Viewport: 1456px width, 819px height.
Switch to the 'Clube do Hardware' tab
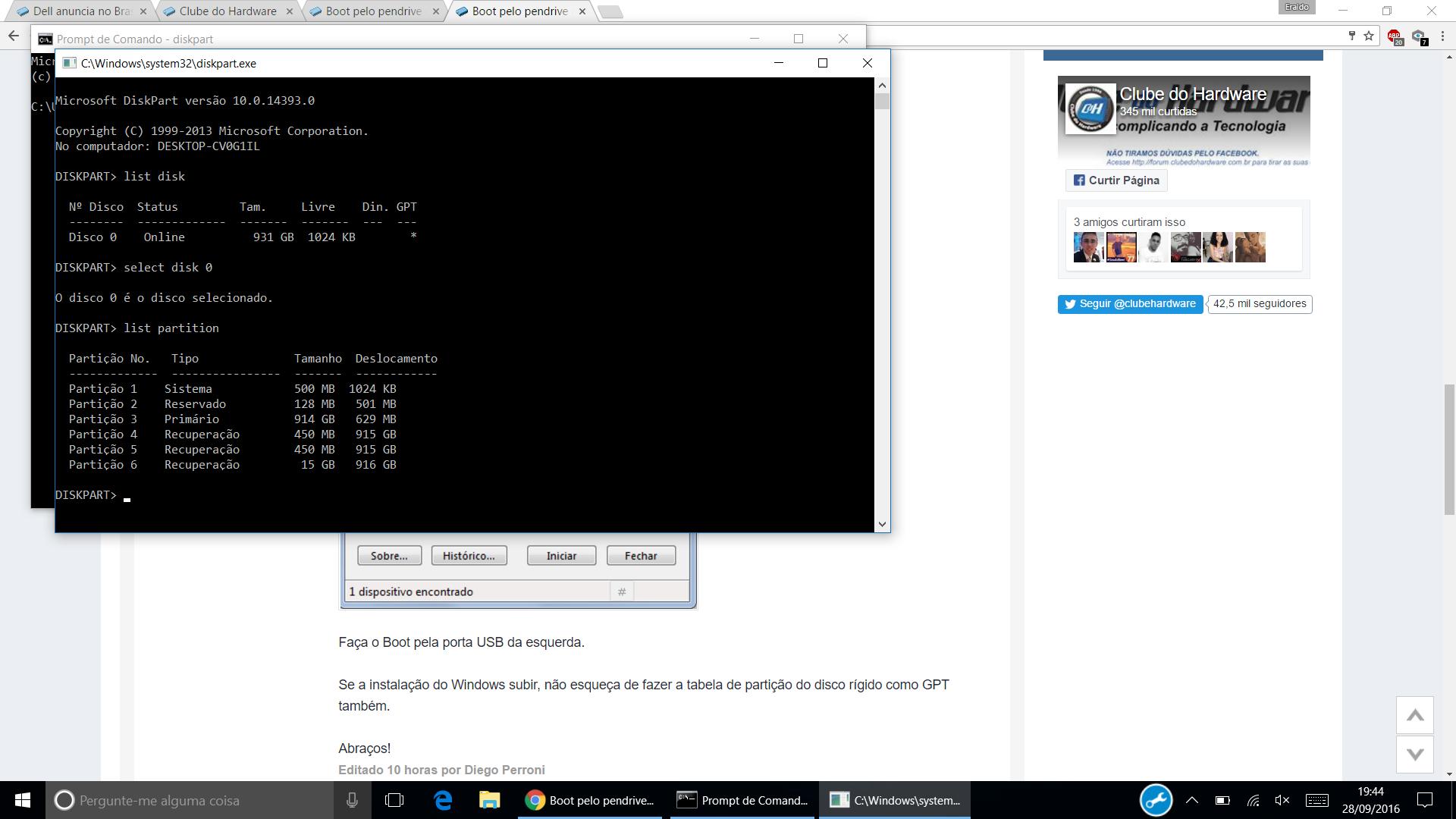point(227,11)
